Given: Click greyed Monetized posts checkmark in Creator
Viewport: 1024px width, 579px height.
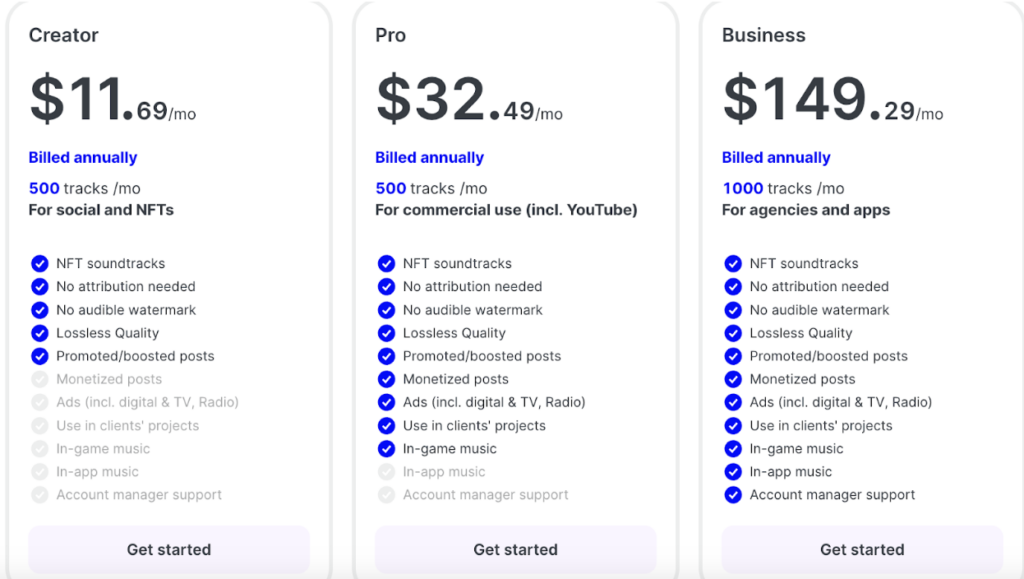Looking at the screenshot, I should click(x=40, y=379).
